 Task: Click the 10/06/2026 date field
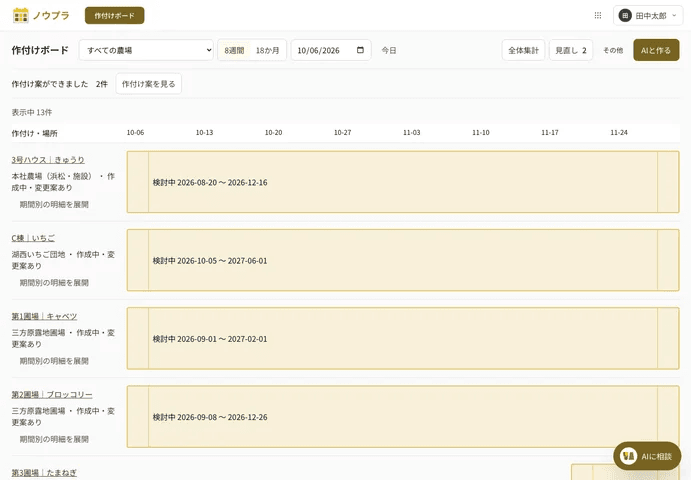click(x=331, y=50)
